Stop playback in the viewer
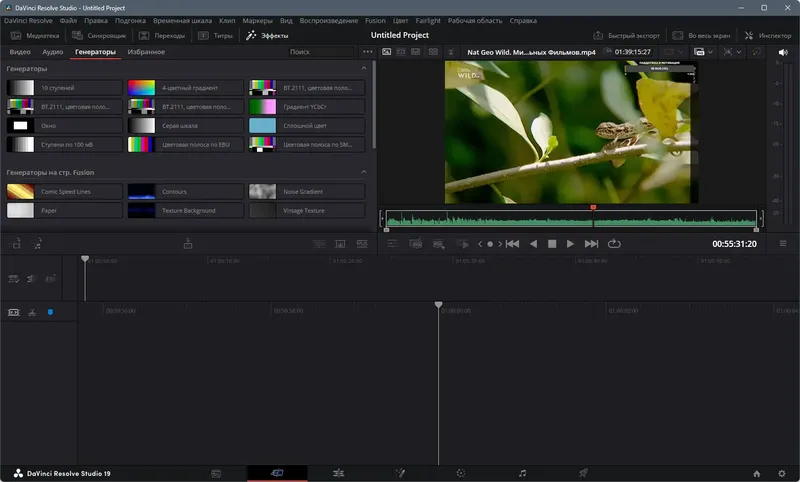The width and height of the screenshot is (800, 482). click(551, 243)
